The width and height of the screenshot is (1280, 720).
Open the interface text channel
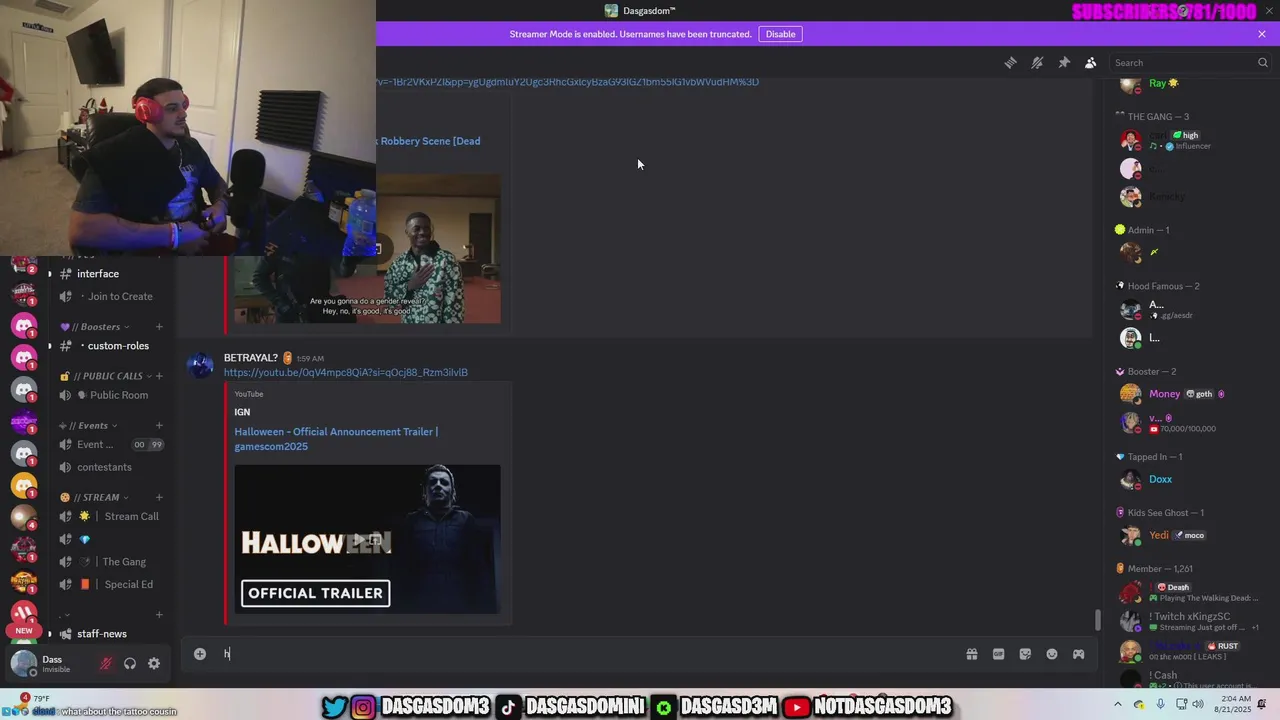pyautogui.click(x=98, y=274)
